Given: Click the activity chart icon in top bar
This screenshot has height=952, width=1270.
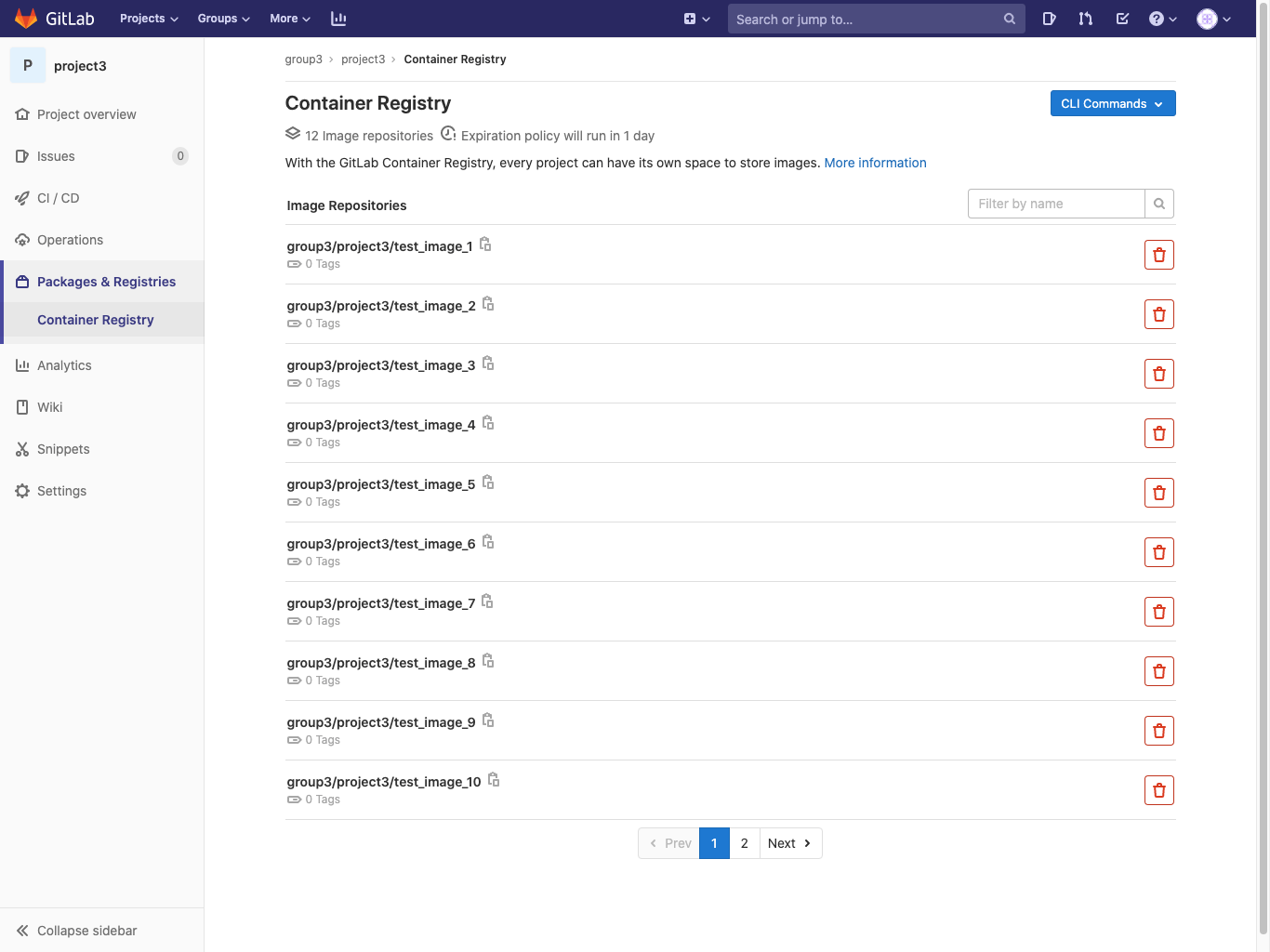Looking at the screenshot, I should (338, 18).
